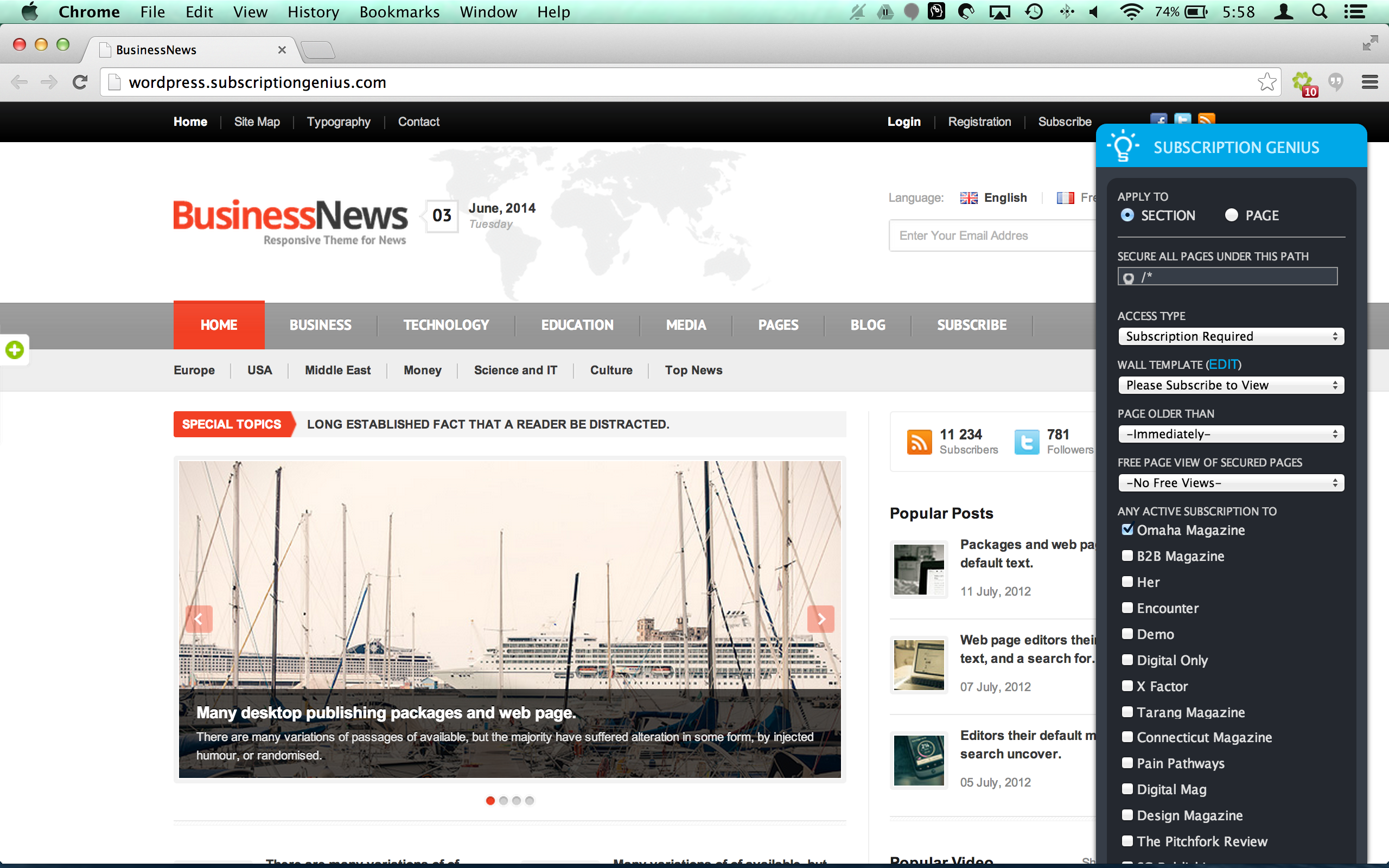Close the BusinessNews tab
Image resolution: width=1389 pixels, height=868 pixels.
pyautogui.click(x=282, y=50)
